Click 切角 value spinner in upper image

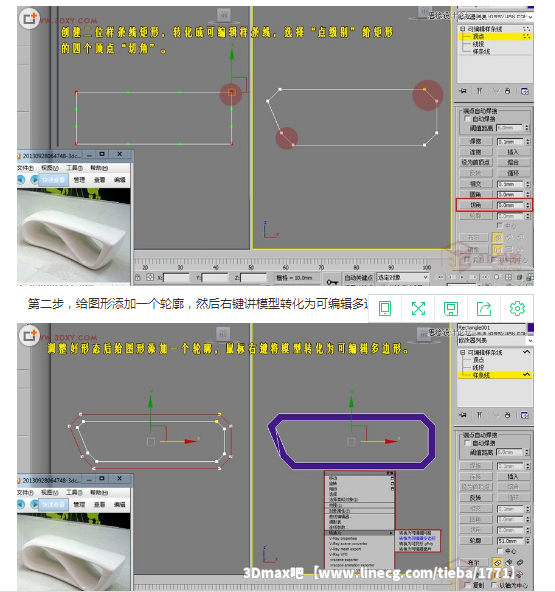[527, 205]
